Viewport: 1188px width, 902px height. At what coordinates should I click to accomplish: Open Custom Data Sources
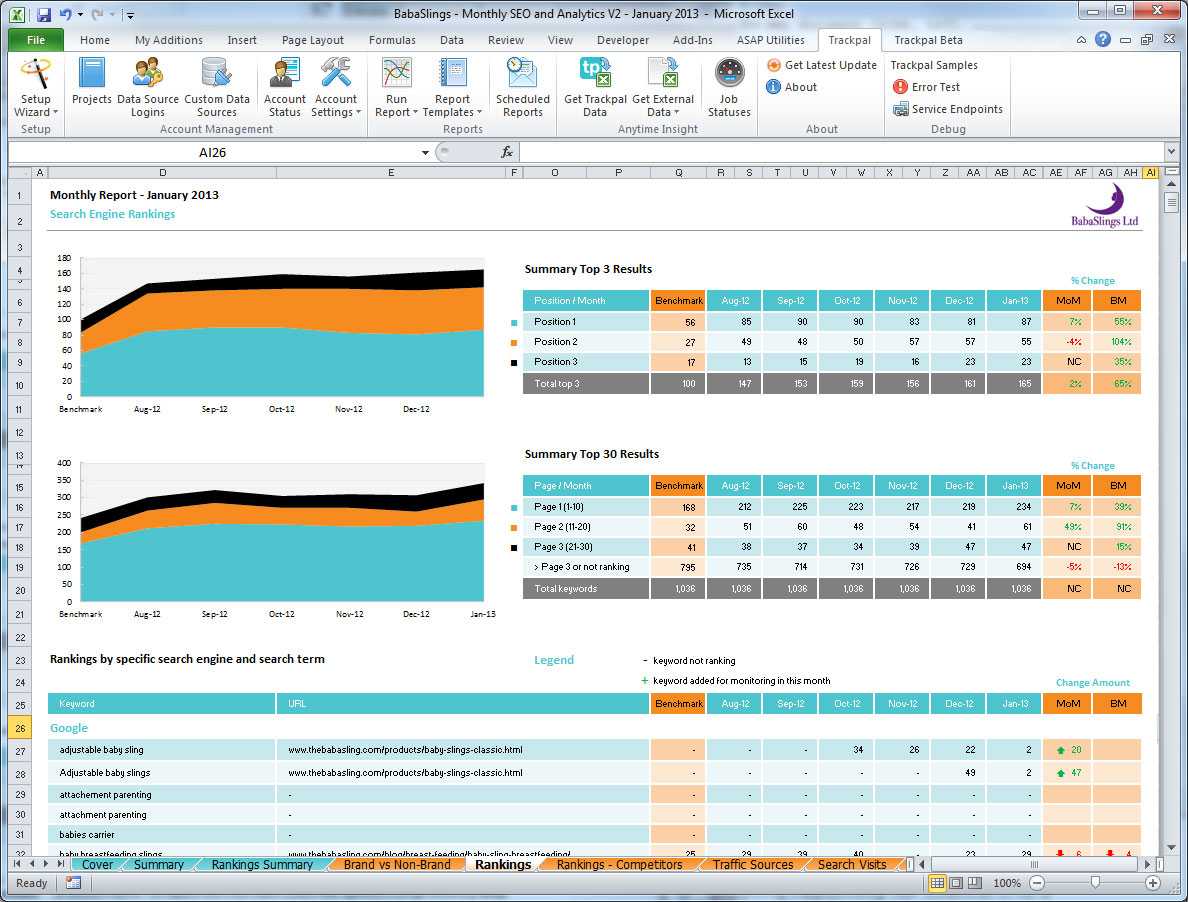[x=217, y=88]
